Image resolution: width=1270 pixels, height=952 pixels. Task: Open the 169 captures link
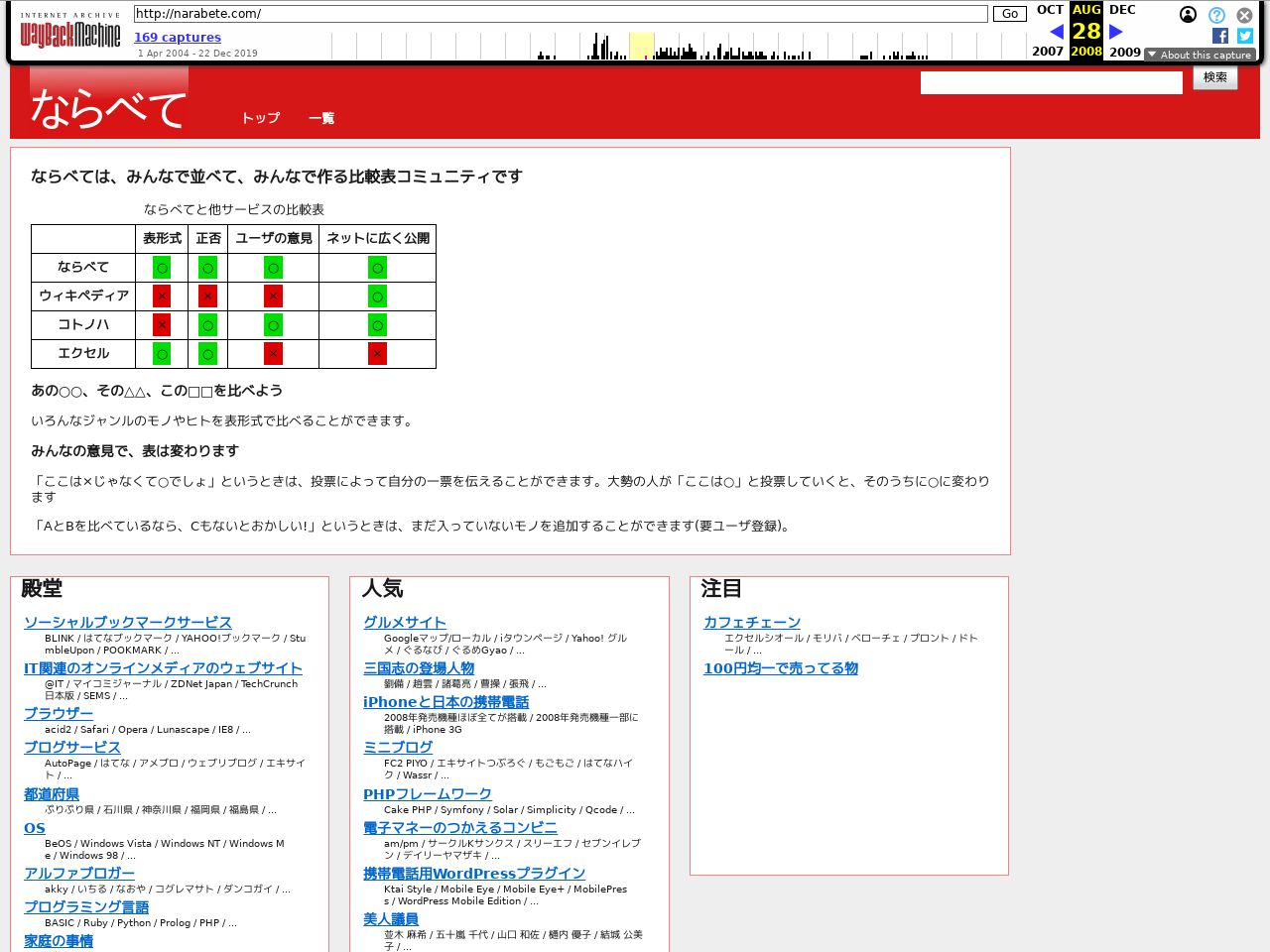coord(178,37)
